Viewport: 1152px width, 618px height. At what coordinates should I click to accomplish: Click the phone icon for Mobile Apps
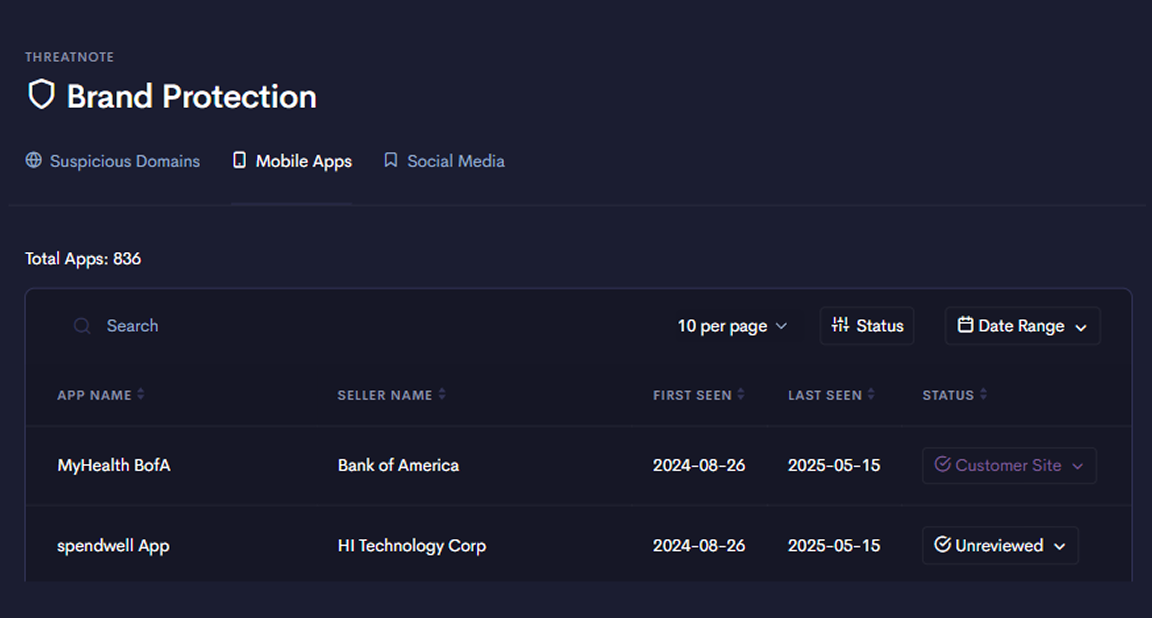pyautogui.click(x=240, y=160)
